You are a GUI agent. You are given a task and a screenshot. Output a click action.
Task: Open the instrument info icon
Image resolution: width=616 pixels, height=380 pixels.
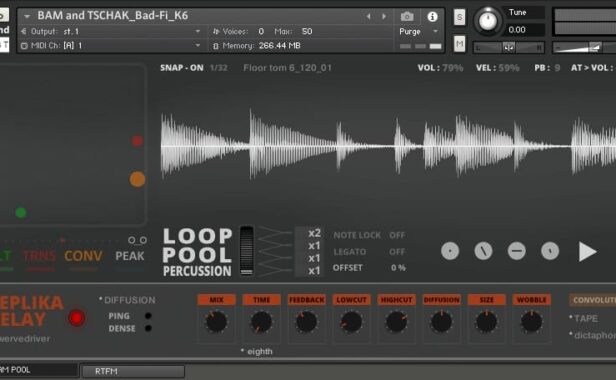tap(432, 17)
